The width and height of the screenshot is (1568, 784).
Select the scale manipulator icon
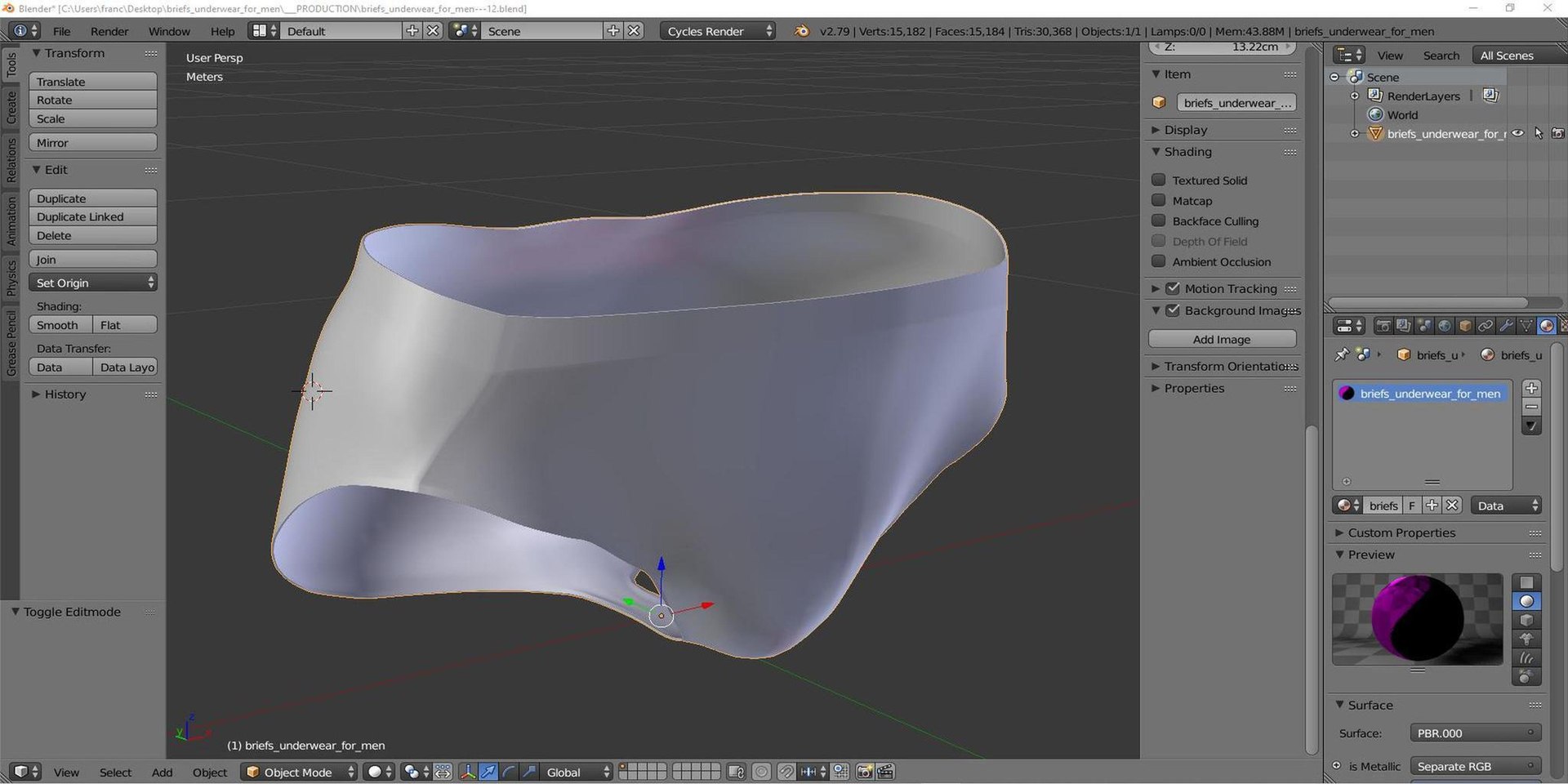tap(529, 772)
